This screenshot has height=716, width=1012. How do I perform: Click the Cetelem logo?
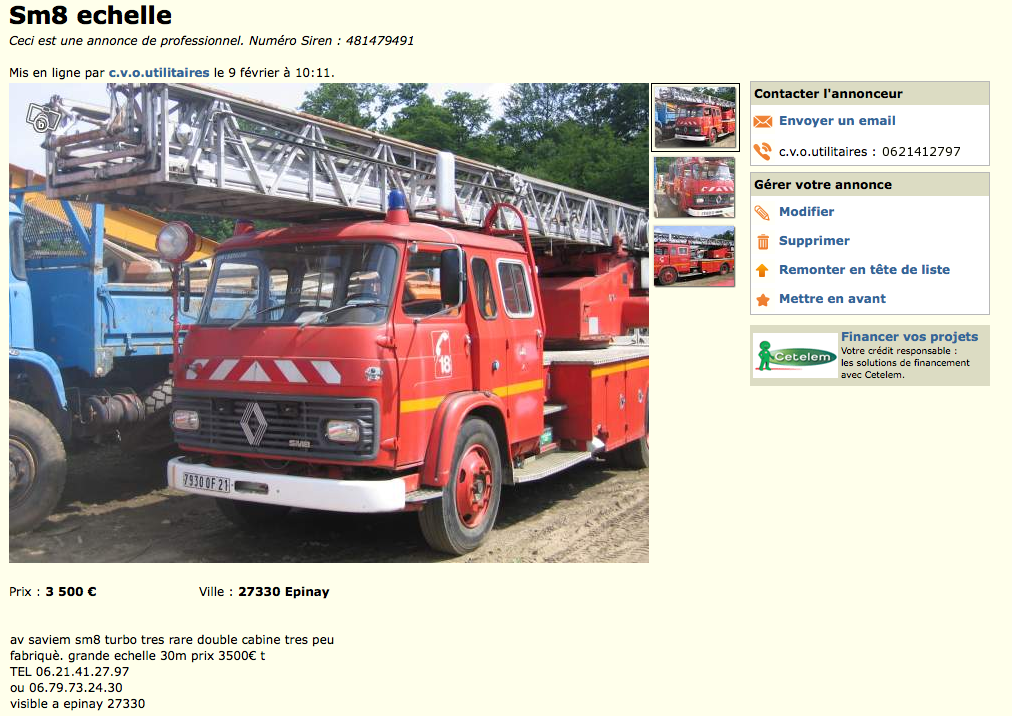pos(795,356)
